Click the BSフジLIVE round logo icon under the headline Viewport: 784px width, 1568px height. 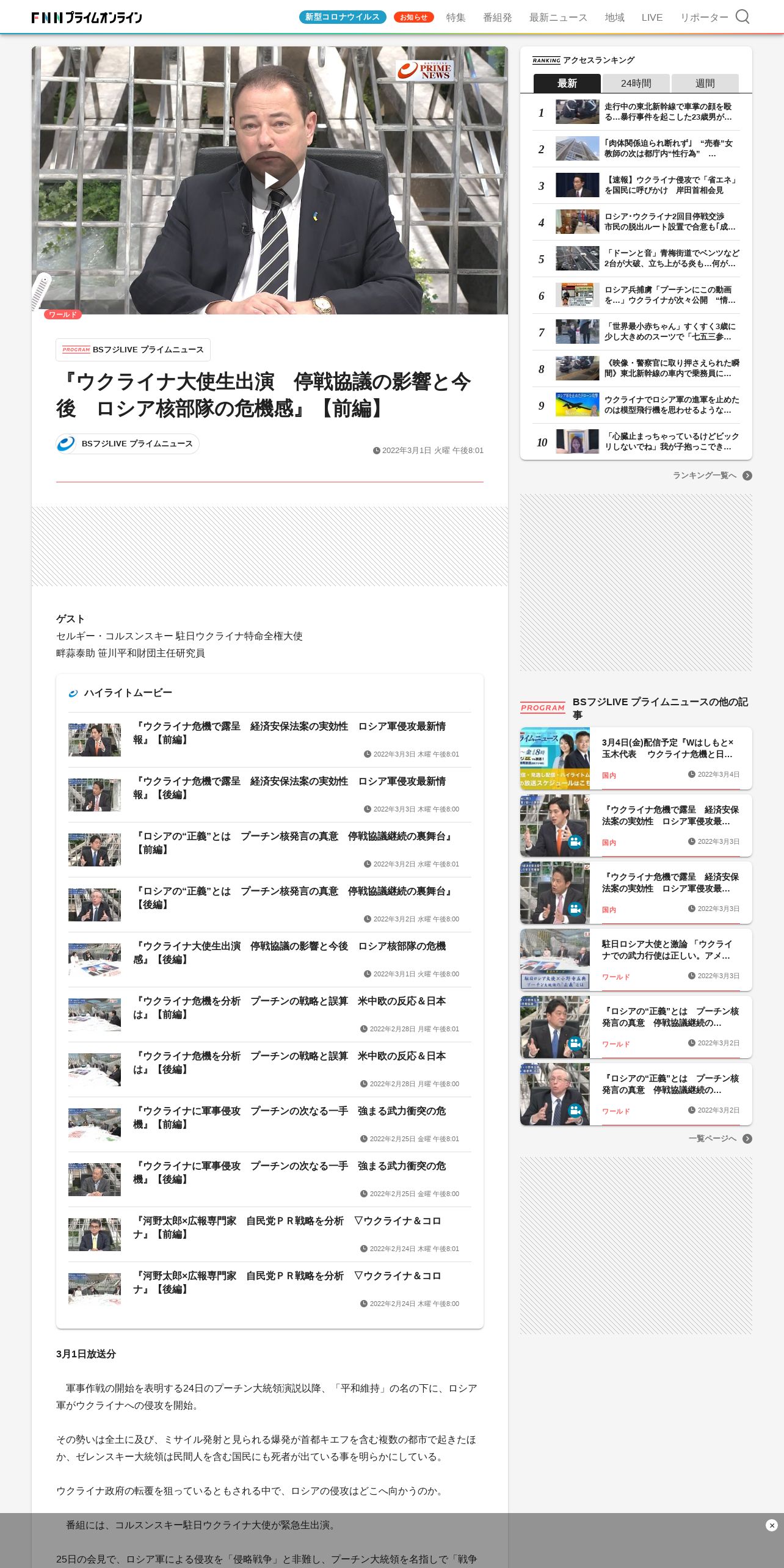[x=66, y=444]
